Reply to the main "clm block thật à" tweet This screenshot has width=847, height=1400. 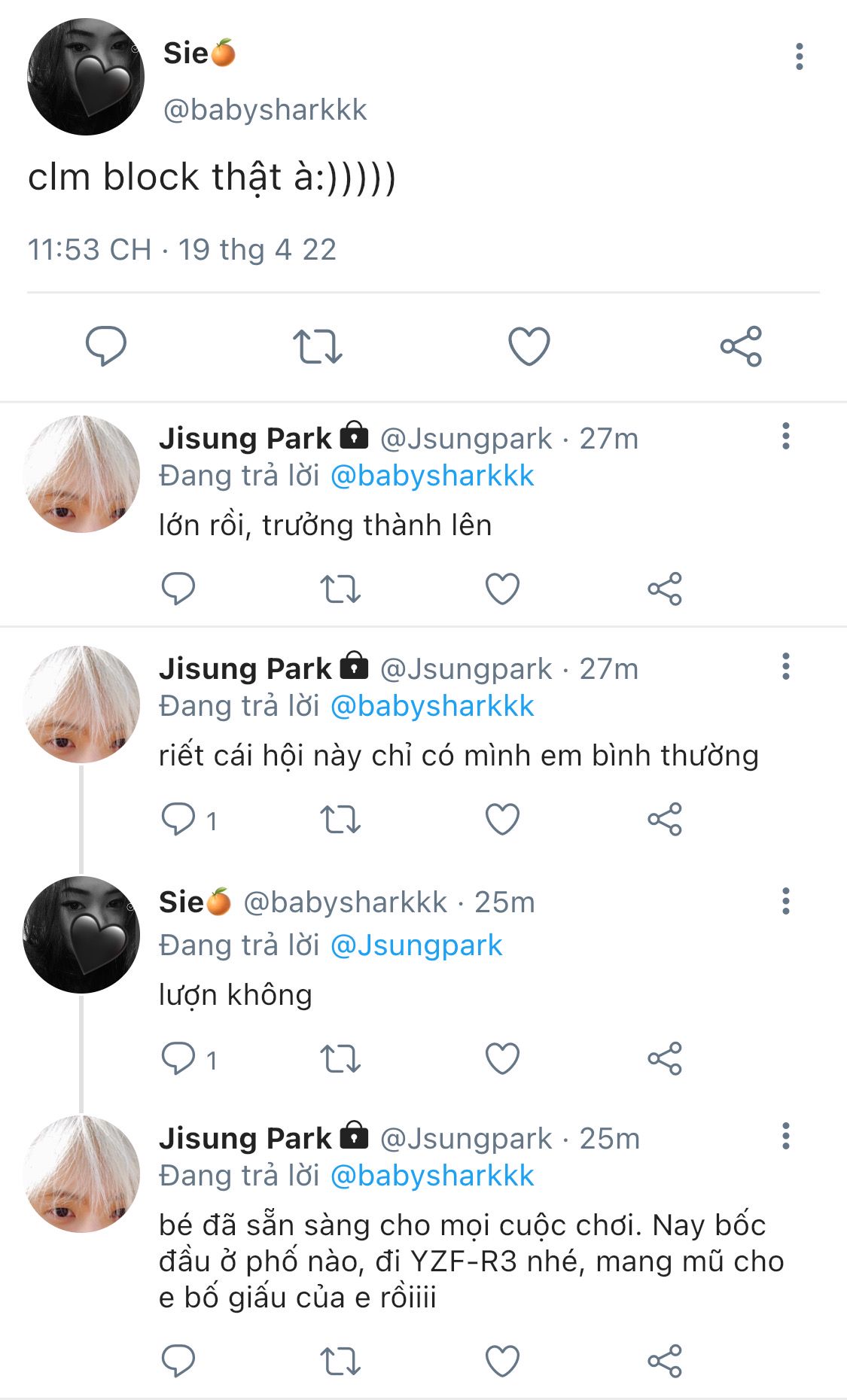(x=106, y=346)
